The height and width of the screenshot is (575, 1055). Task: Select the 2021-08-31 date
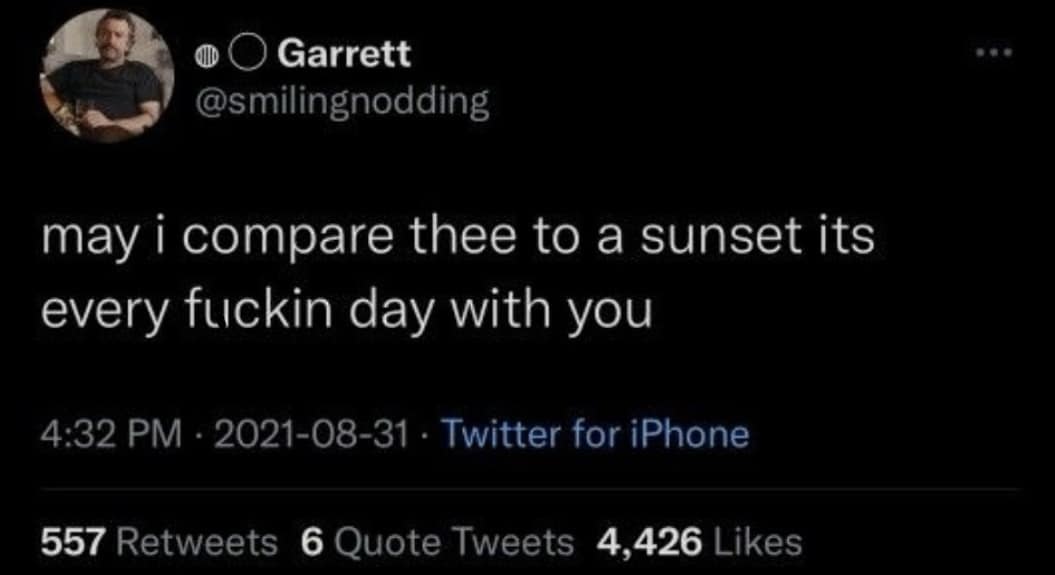[311, 434]
